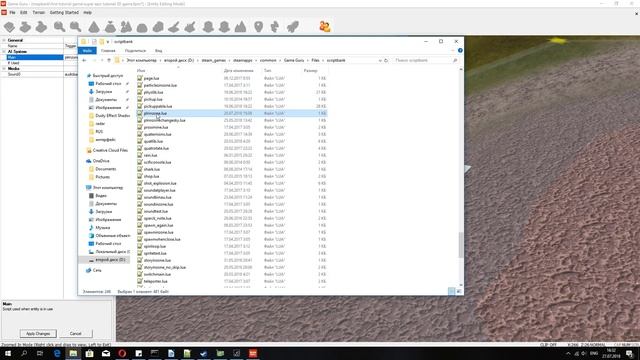Open Windows Start menu
The width and height of the screenshot is (640, 360).
[x=8, y=353]
